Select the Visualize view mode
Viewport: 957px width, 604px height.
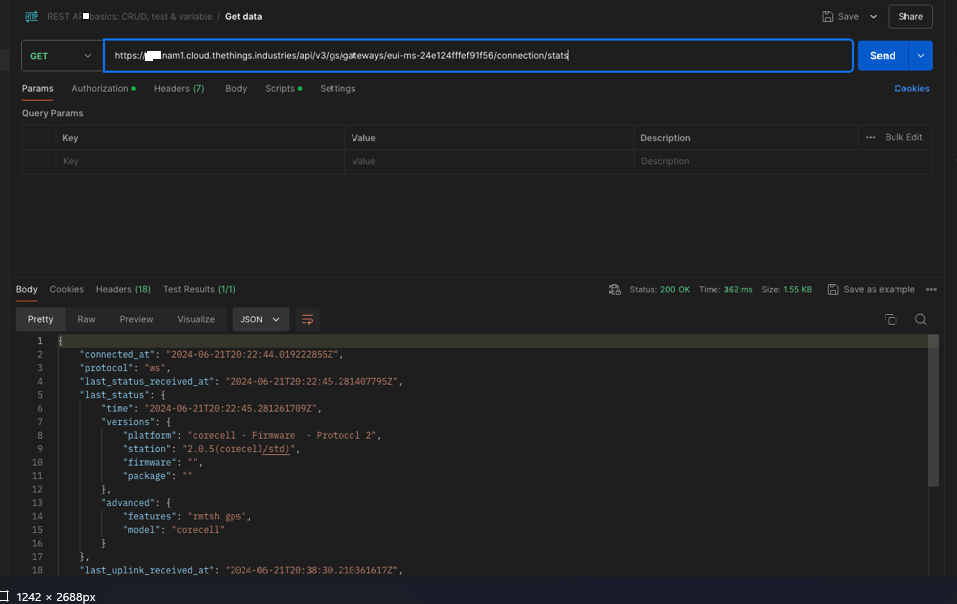[x=196, y=319]
